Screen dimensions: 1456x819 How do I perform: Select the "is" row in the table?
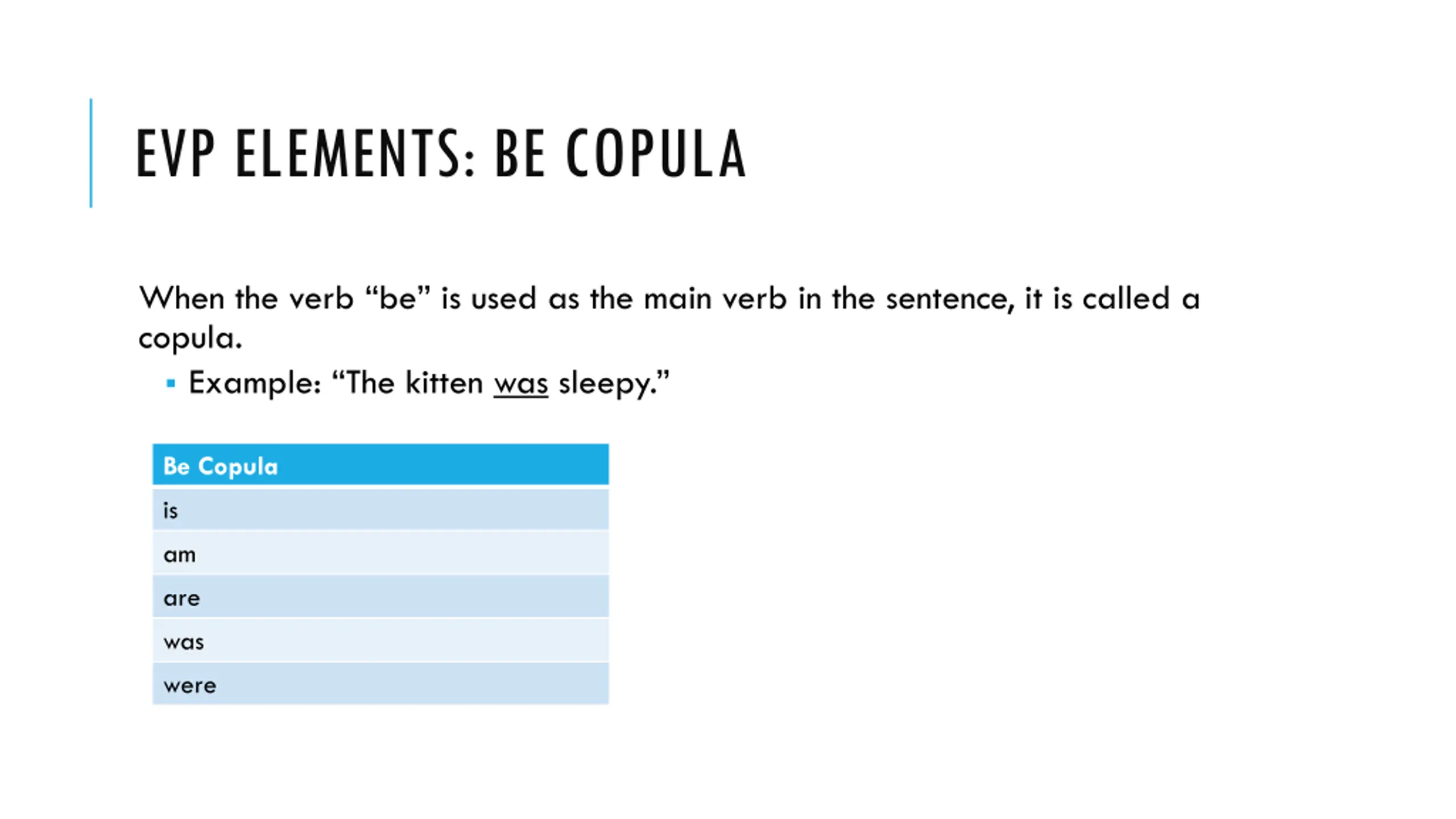380,510
